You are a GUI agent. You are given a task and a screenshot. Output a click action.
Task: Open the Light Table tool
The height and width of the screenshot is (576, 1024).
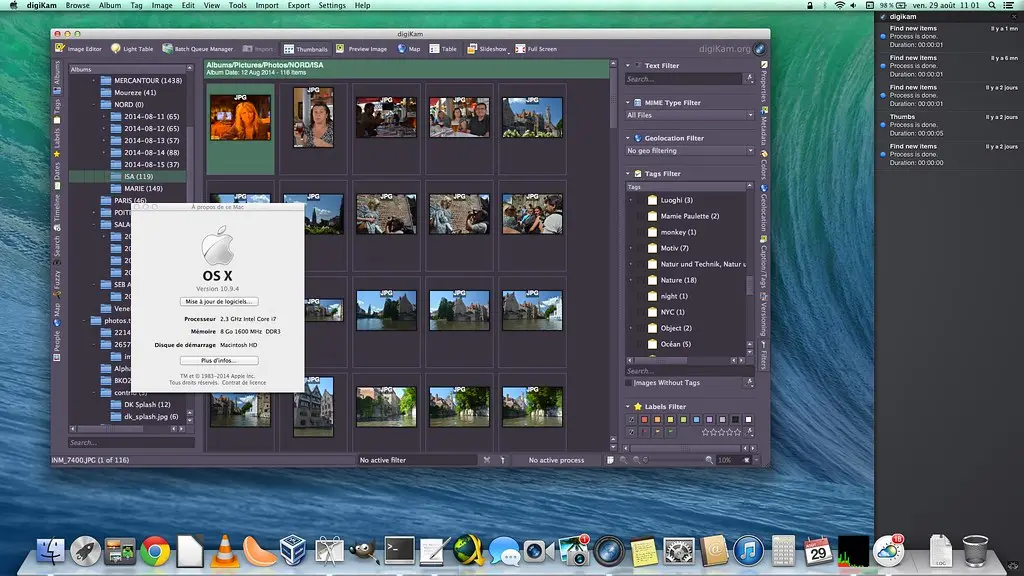pos(132,48)
